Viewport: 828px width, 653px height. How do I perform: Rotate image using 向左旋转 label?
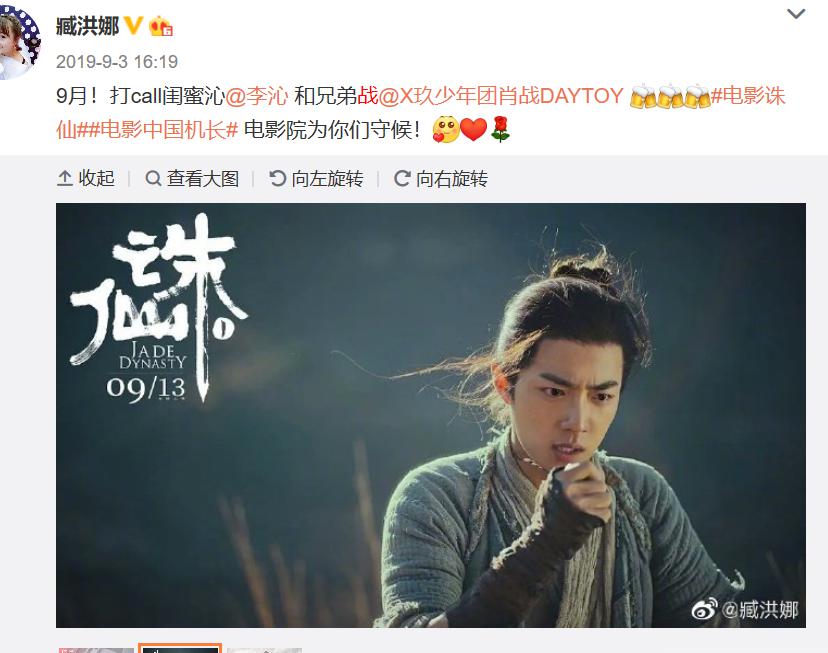point(327,178)
